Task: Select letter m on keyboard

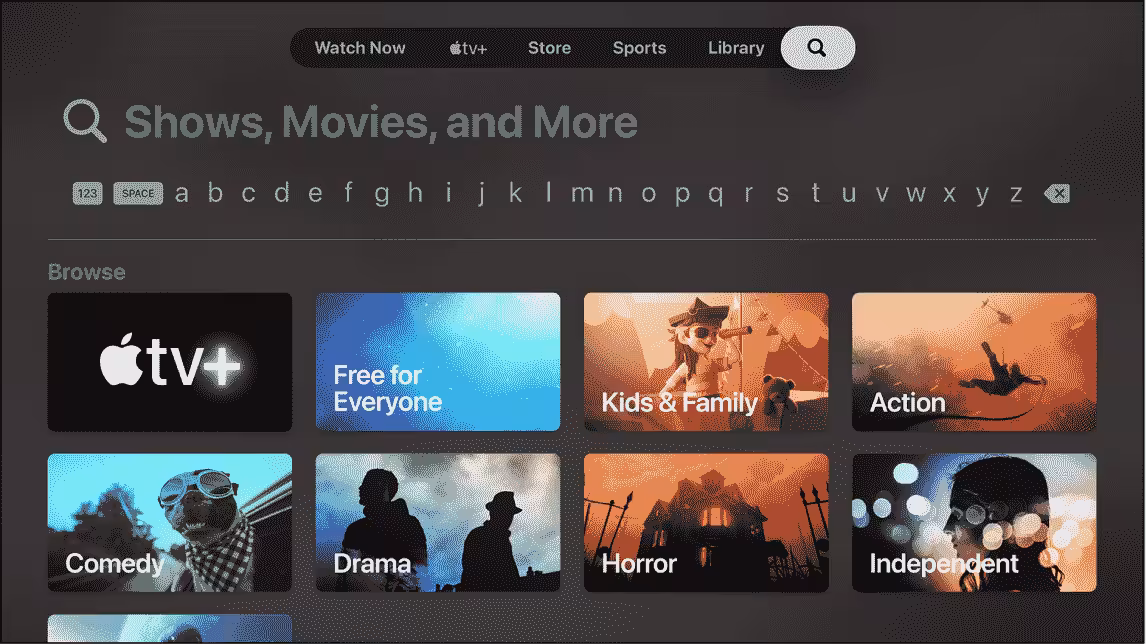Action: (582, 194)
